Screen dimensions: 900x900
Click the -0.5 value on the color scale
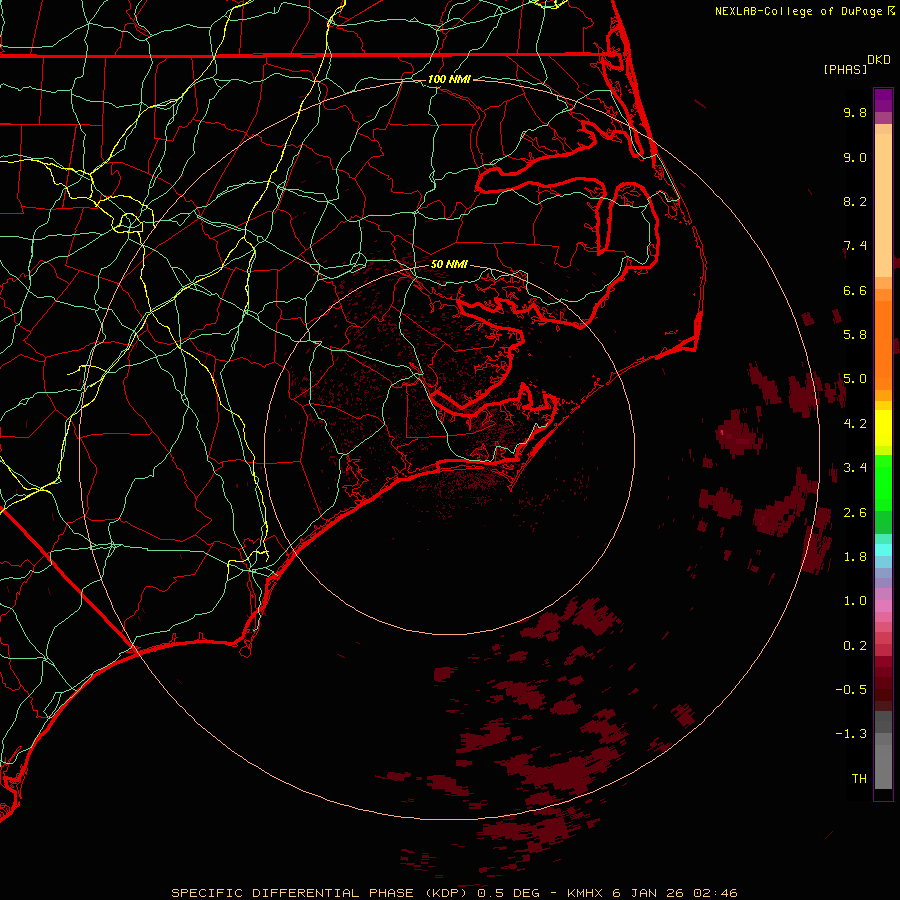(x=851, y=690)
